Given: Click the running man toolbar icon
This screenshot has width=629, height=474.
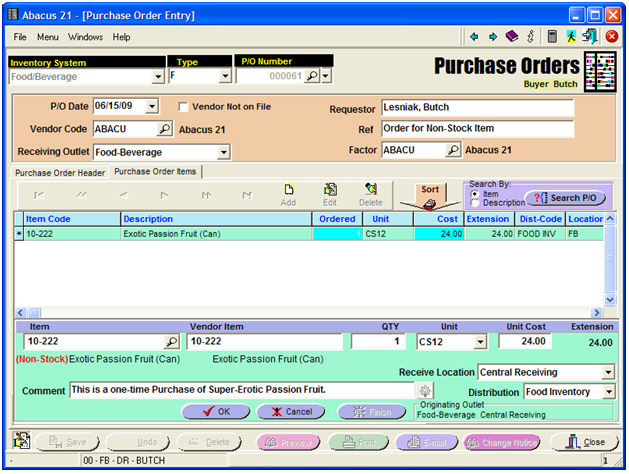Looking at the screenshot, I should point(570,37).
